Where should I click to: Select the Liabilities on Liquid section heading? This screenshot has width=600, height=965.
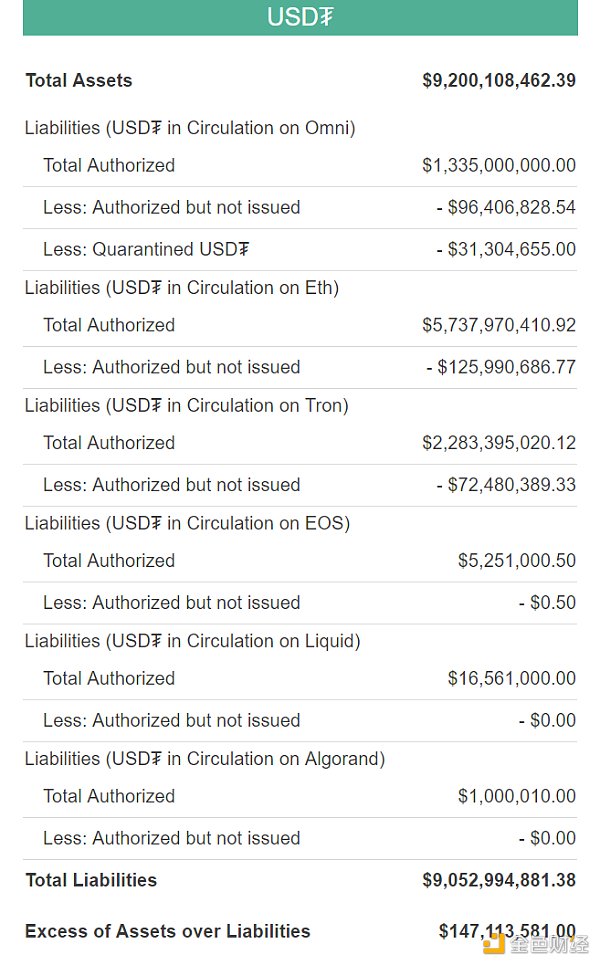193,641
